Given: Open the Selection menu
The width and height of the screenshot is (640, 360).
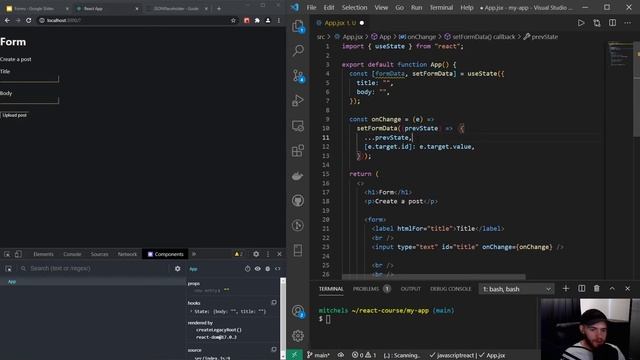Looking at the screenshot, I should (354, 7).
